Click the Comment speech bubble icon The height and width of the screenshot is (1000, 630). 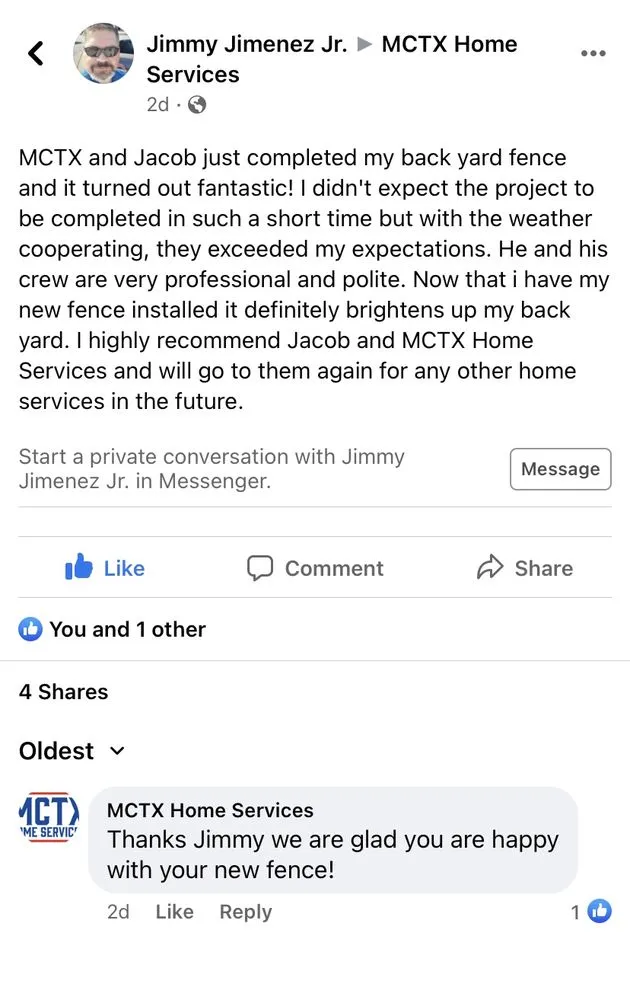click(x=259, y=568)
